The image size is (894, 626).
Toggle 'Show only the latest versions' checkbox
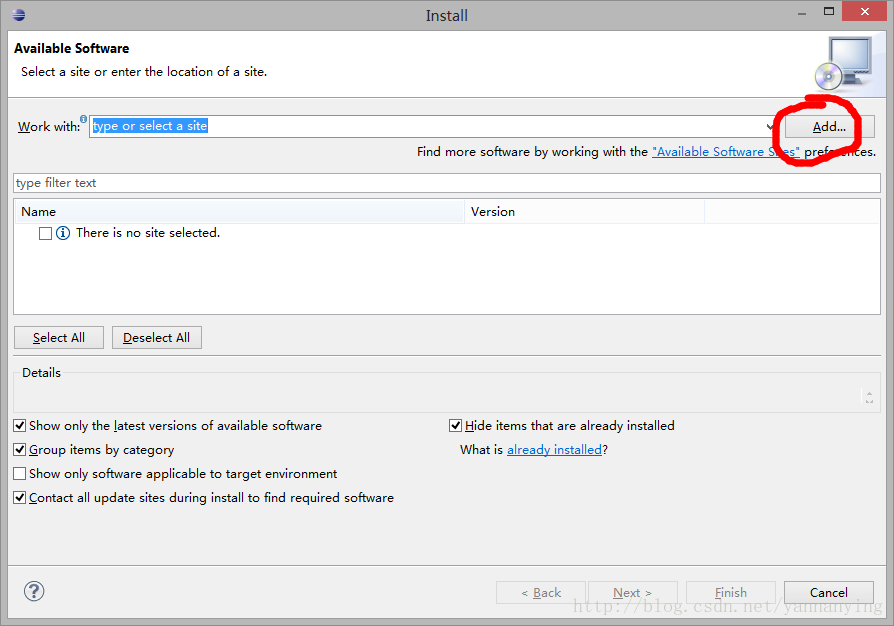(20, 425)
